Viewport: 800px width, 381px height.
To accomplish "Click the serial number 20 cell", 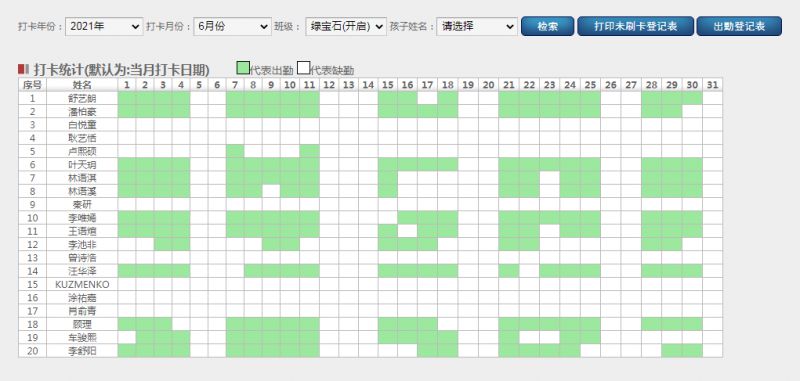I will tap(32, 350).
